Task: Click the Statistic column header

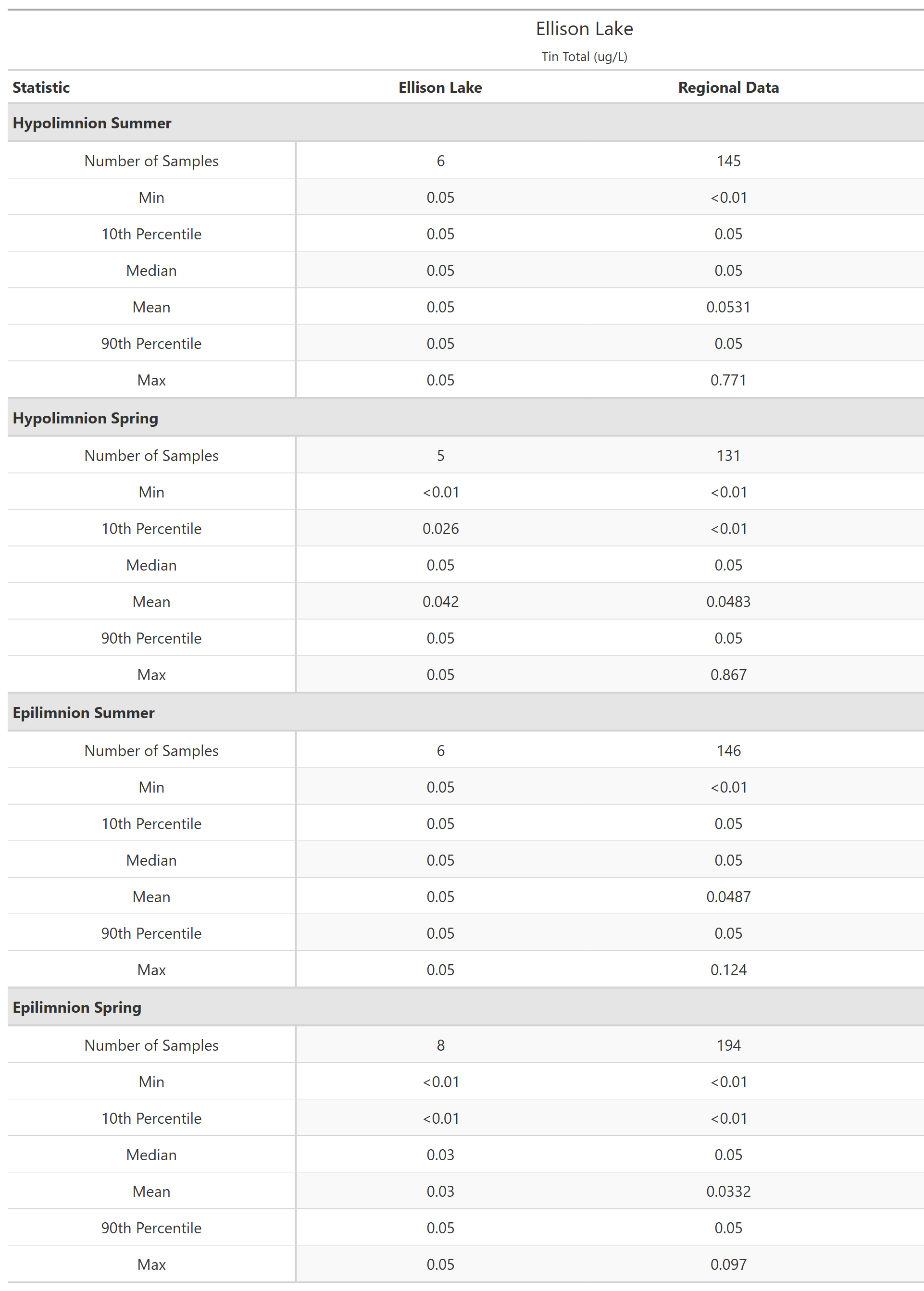Action: click(41, 87)
